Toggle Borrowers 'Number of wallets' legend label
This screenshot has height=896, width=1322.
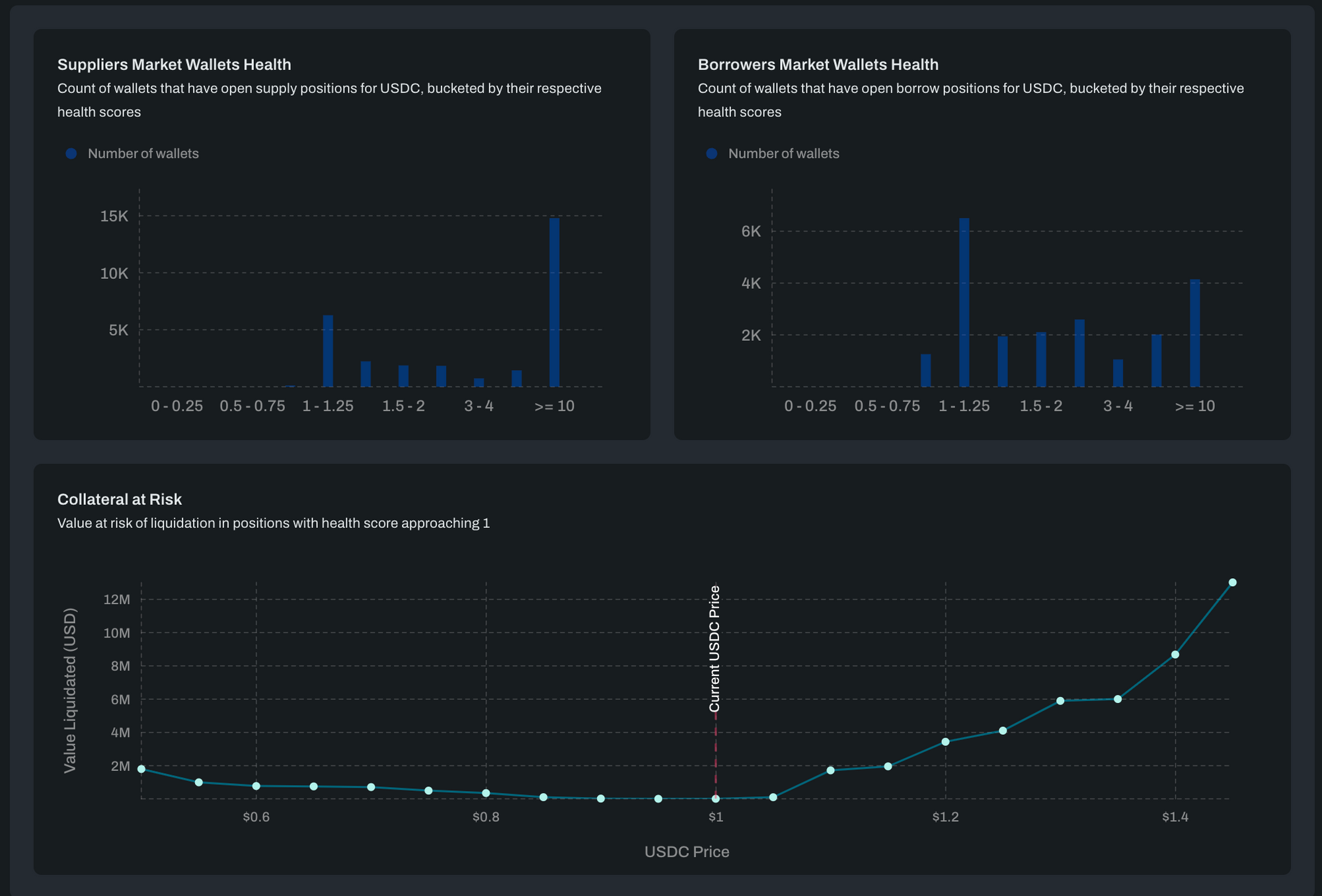(x=783, y=153)
